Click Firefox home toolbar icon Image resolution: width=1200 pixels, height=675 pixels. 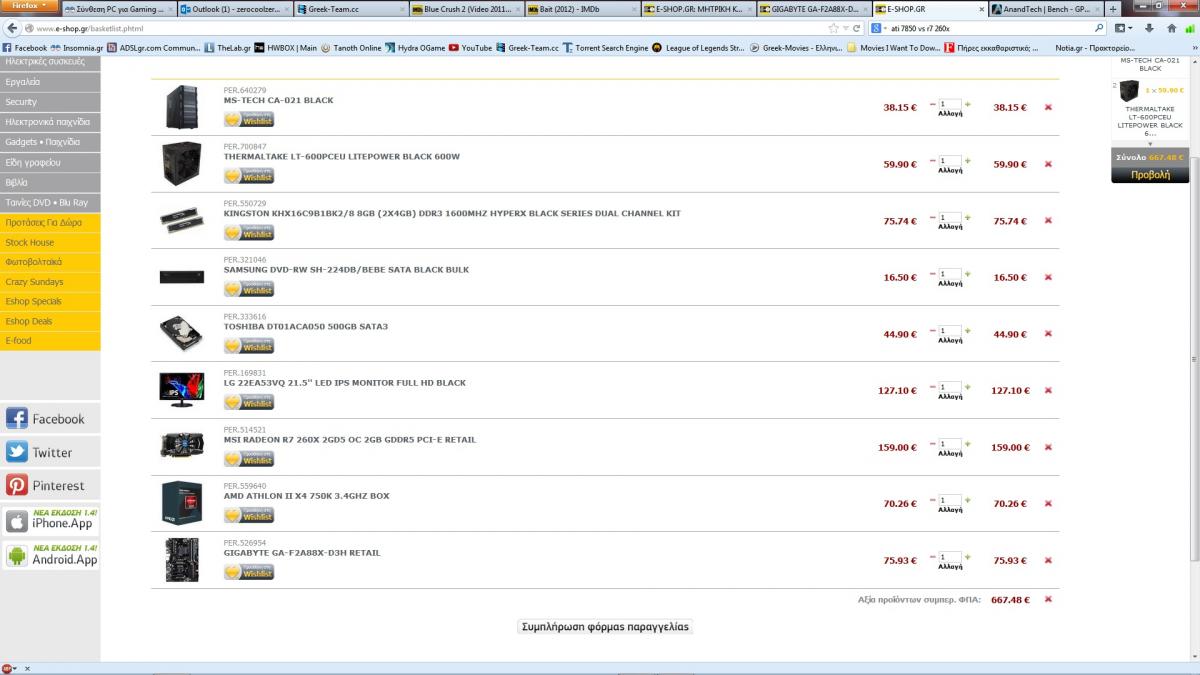1171,28
